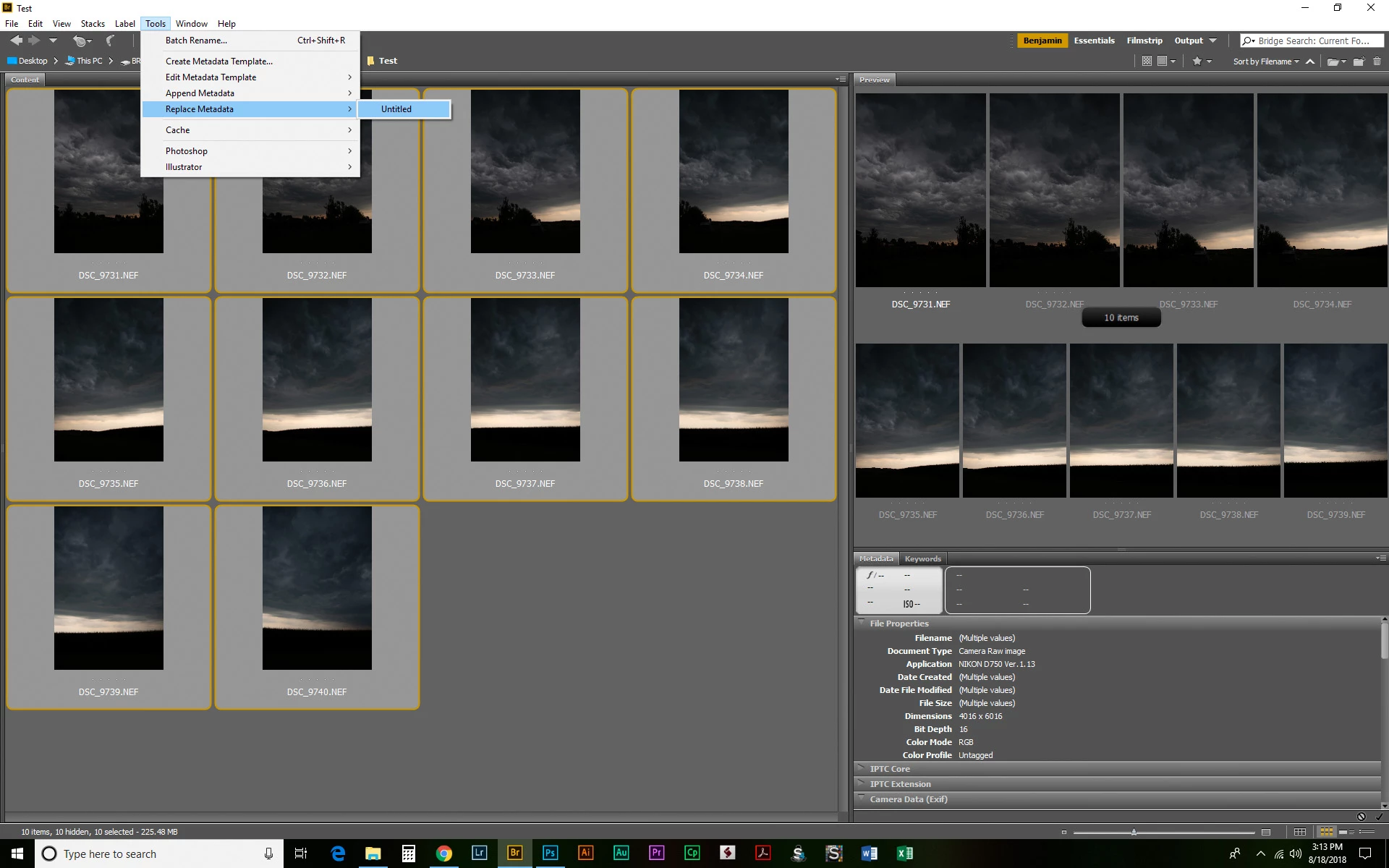Open the Reveal recent file icon
The image size is (1389, 868).
click(80, 41)
